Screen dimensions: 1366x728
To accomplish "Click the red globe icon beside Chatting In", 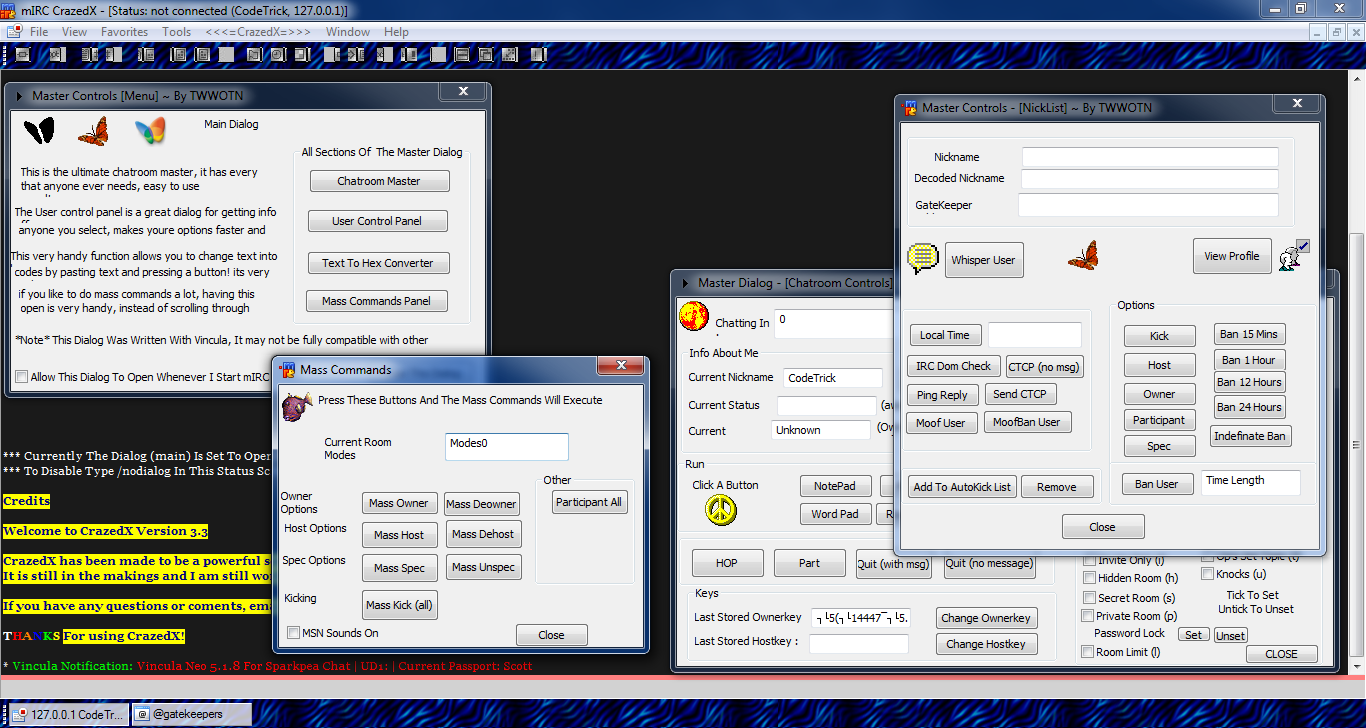I will tap(693, 317).
